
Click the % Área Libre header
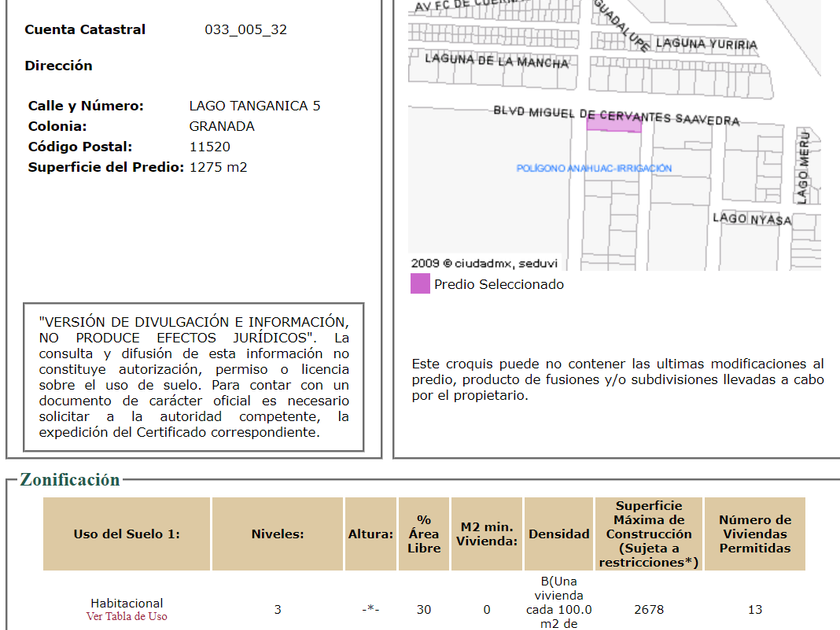click(x=424, y=534)
